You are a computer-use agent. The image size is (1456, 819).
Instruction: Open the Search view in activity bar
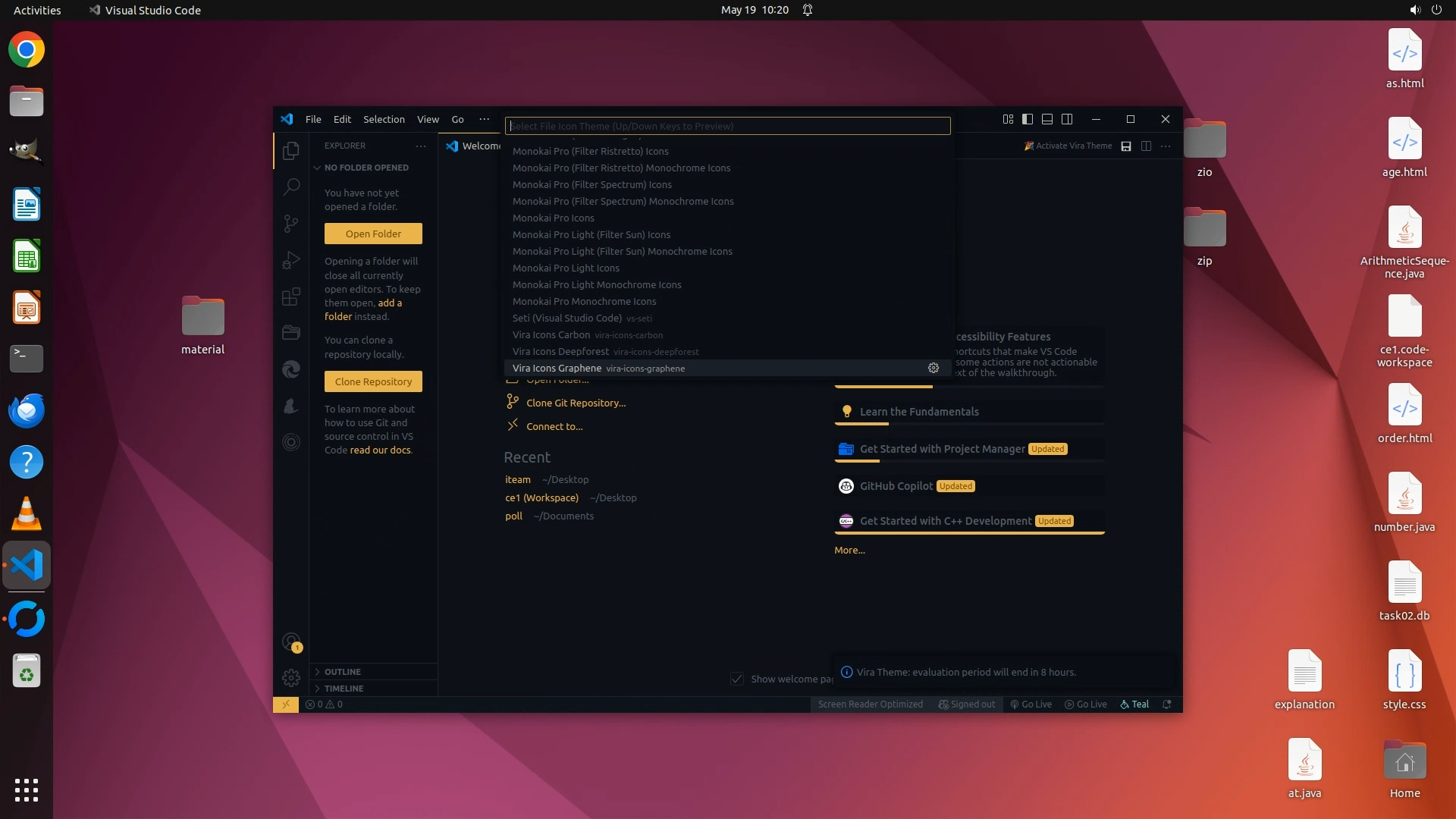(291, 187)
